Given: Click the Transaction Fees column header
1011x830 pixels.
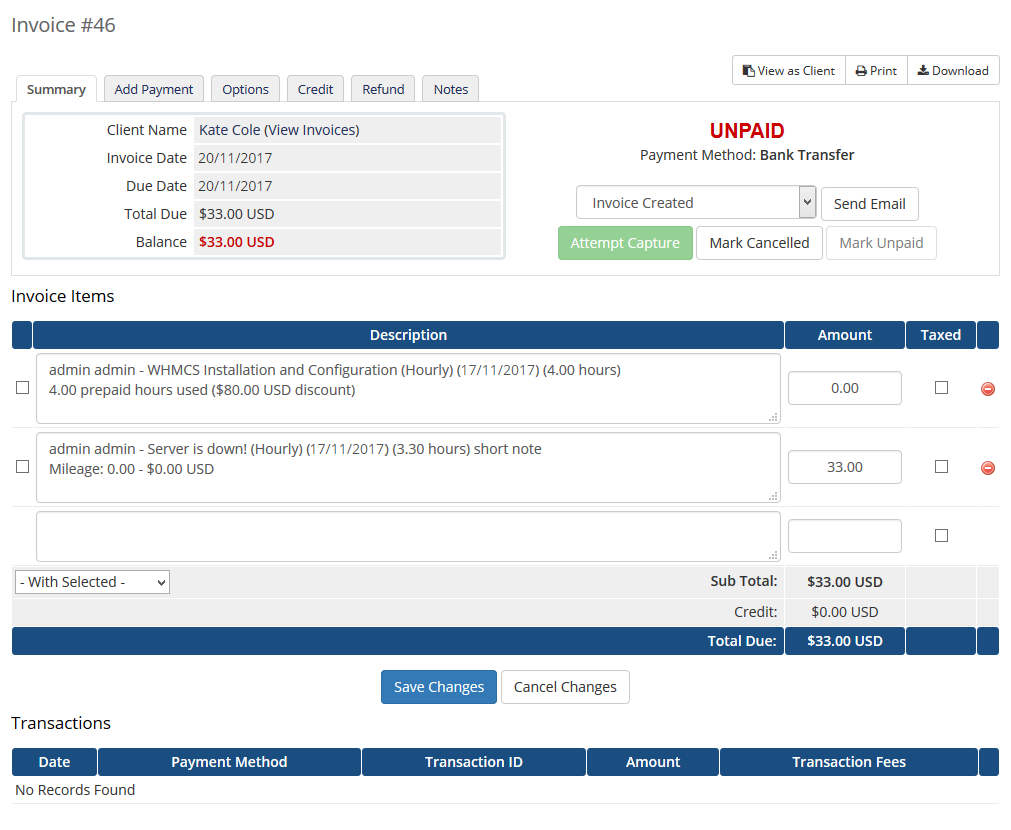Looking at the screenshot, I should pyautogui.click(x=849, y=762).
